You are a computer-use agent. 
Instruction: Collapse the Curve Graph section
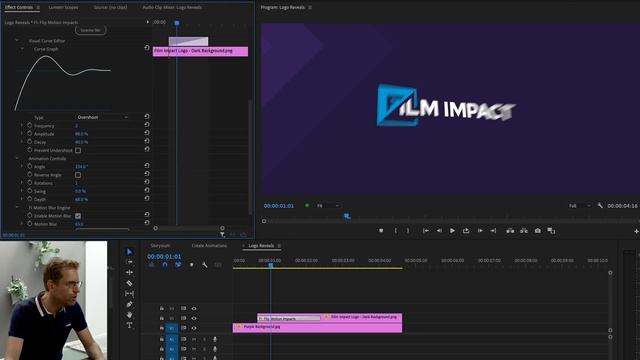pos(22,49)
